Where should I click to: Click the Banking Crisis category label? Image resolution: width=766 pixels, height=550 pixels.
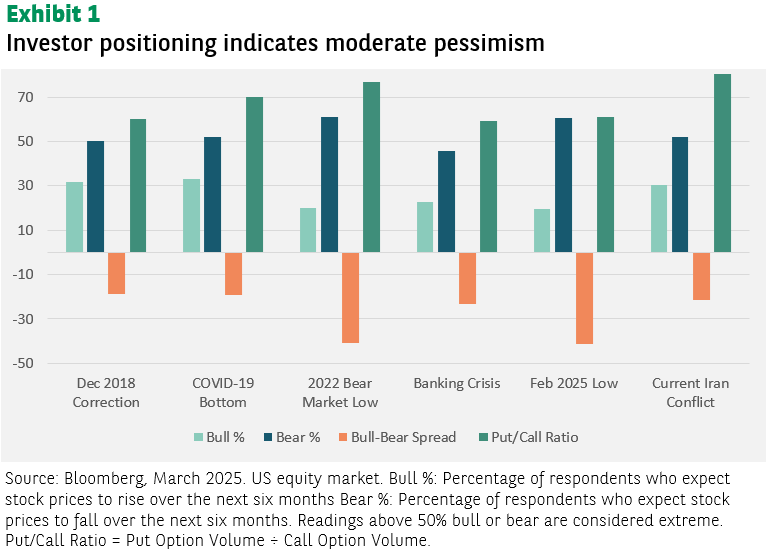[458, 383]
